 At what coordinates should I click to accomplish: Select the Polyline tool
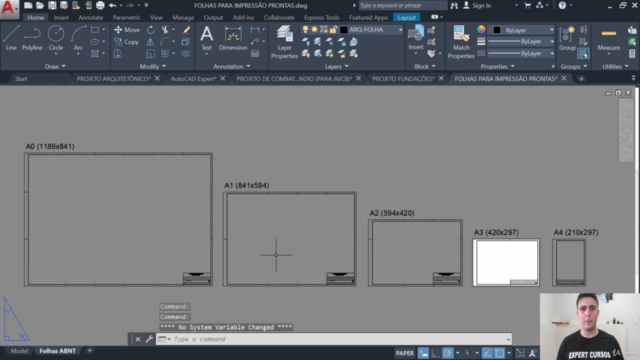click(x=32, y=38)
